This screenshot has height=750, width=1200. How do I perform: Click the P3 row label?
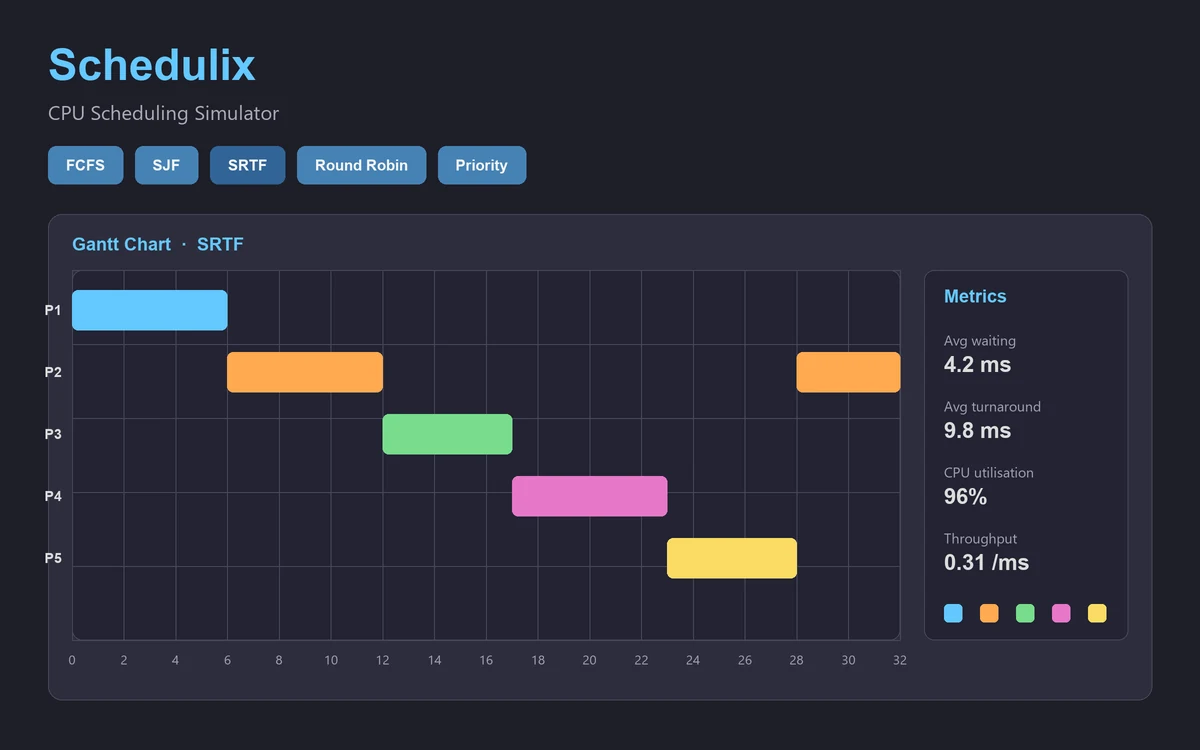(x=53, y=434)
